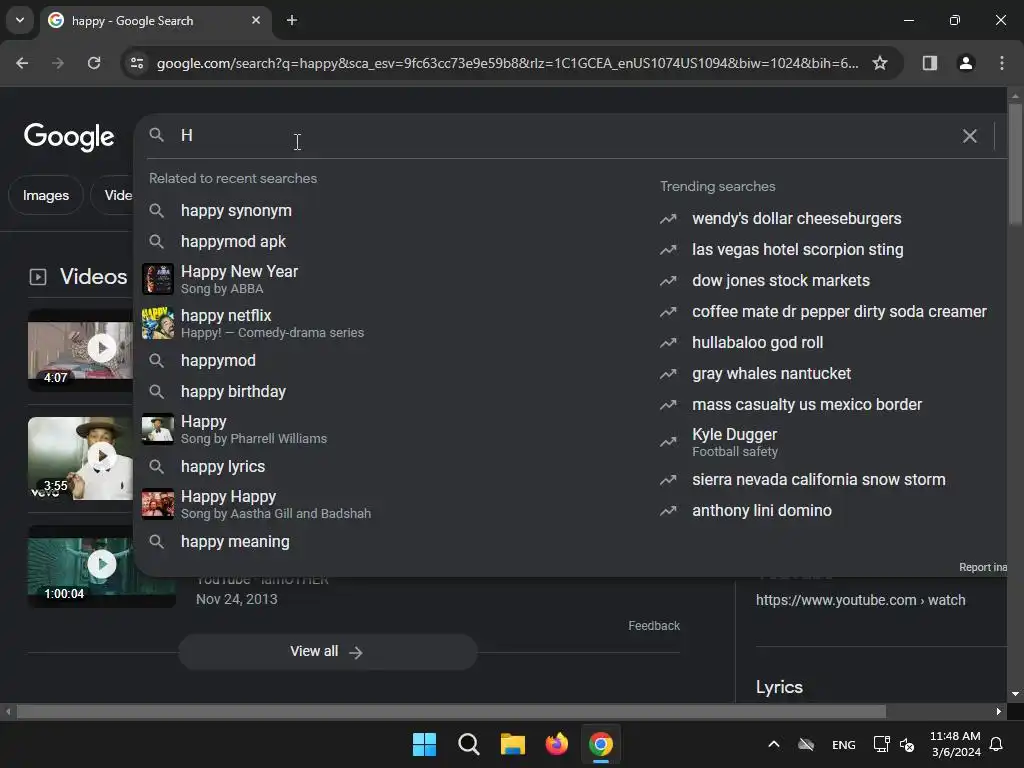Select trending coffee mate dr pepper creamer
1024x768 pixels.
tap(839, 312)
